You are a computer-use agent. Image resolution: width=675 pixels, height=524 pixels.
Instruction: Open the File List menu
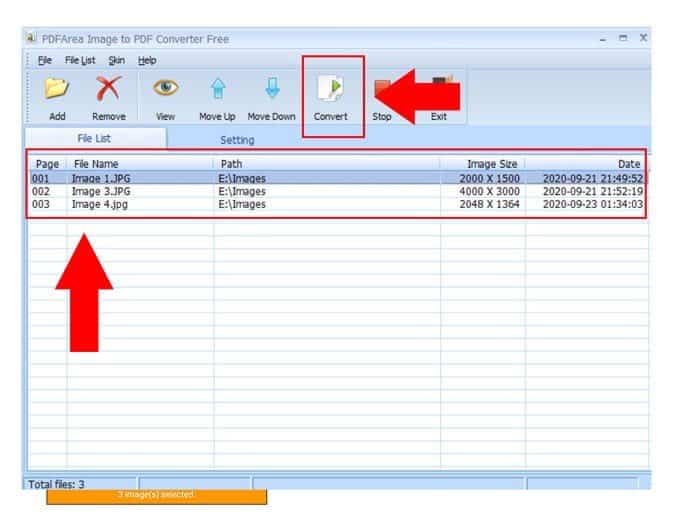pos(80,60)
